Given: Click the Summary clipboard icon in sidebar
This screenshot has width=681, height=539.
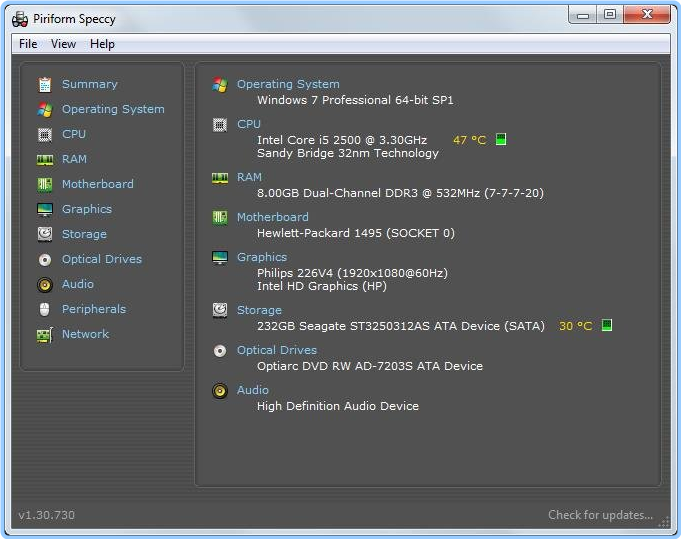Looking at the screenshot, I should point(45,85).
